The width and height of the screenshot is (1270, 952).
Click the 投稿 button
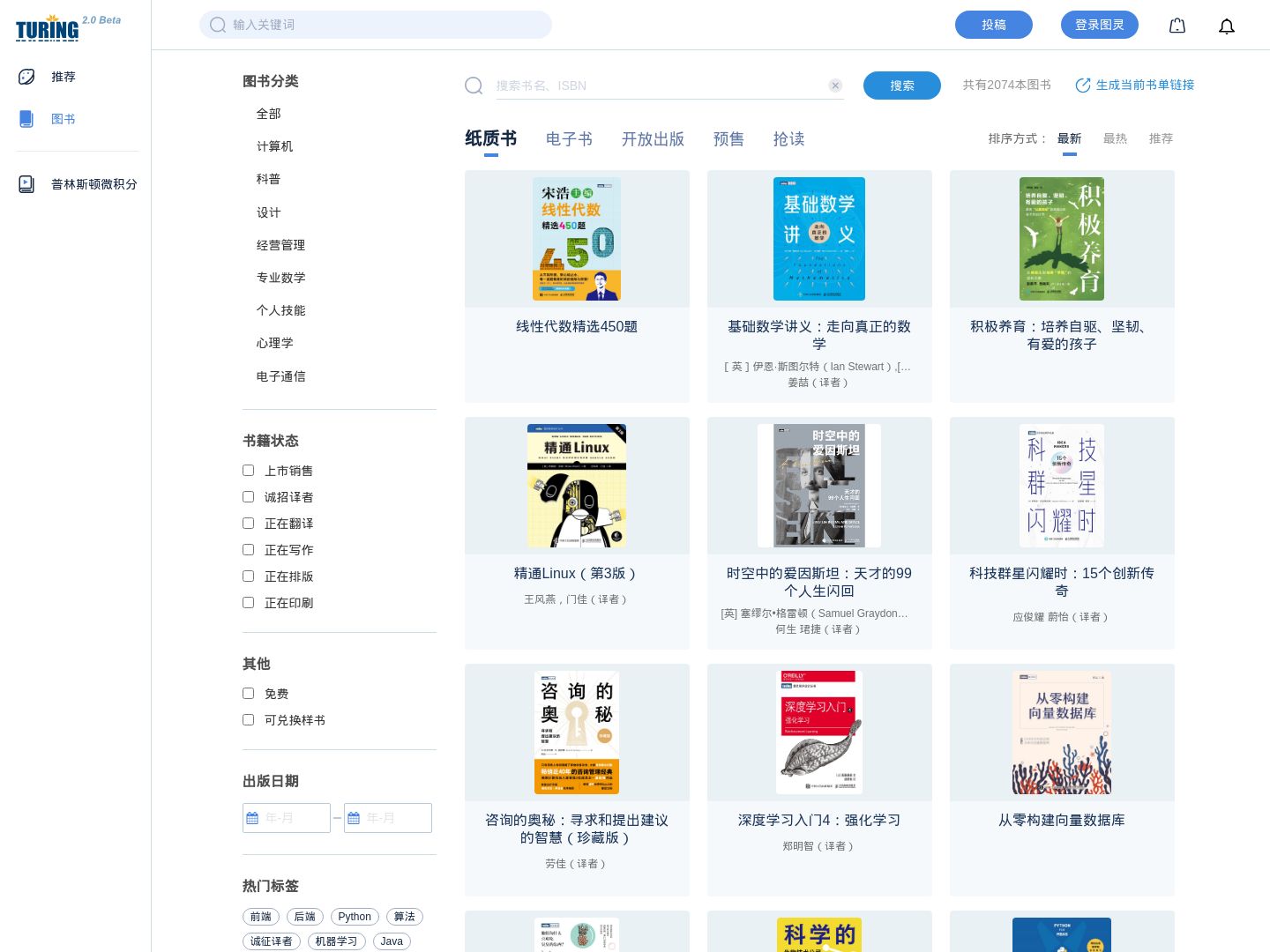(x=994, y=25)
